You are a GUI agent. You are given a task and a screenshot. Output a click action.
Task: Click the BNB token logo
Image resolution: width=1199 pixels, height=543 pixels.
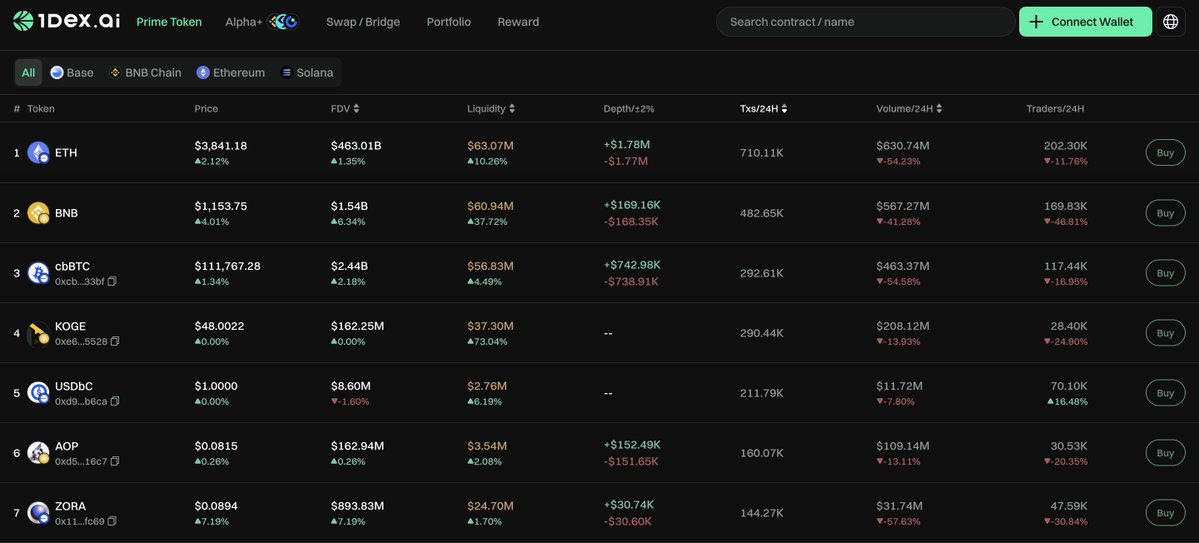point(38,213)
